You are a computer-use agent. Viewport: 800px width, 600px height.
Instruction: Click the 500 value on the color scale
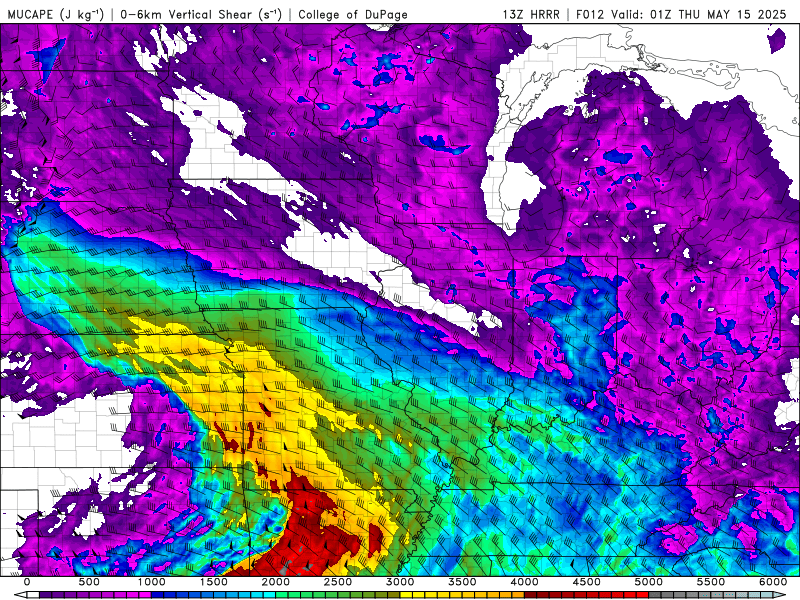click(89, 582)
